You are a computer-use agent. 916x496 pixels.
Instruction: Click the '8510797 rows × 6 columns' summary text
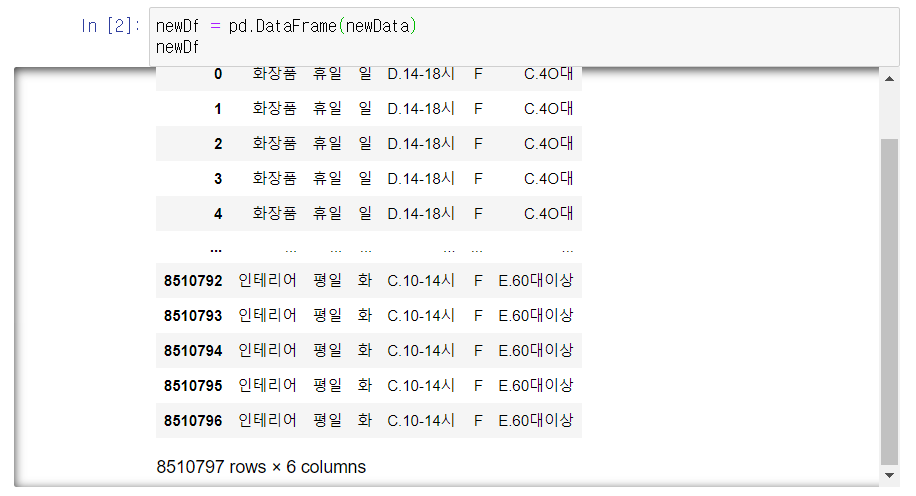click(261, 467)
